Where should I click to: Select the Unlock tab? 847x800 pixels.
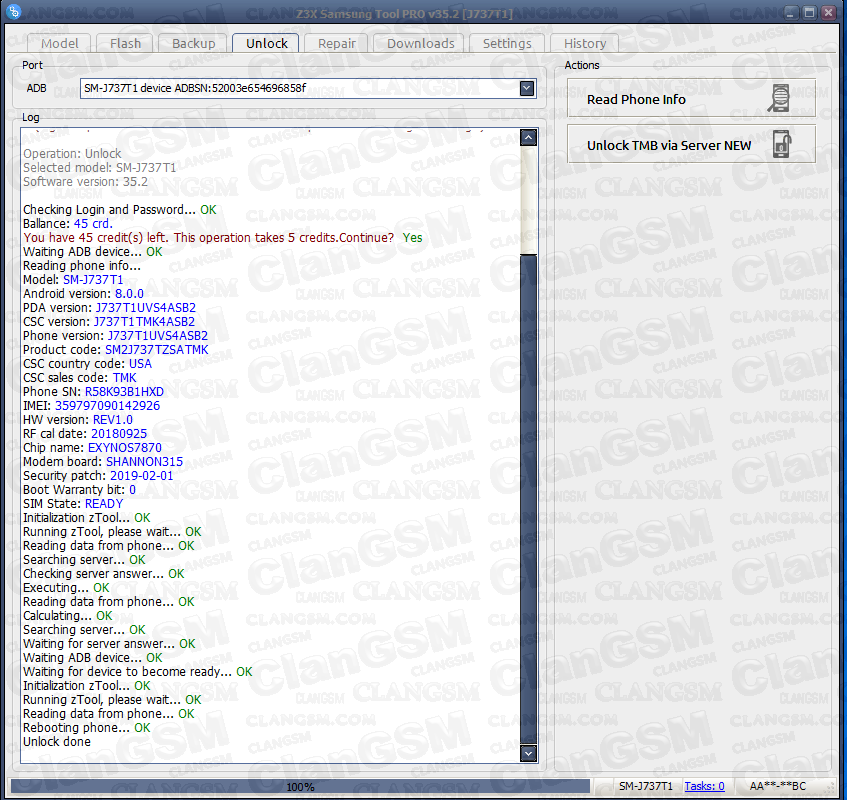point(267,43)
